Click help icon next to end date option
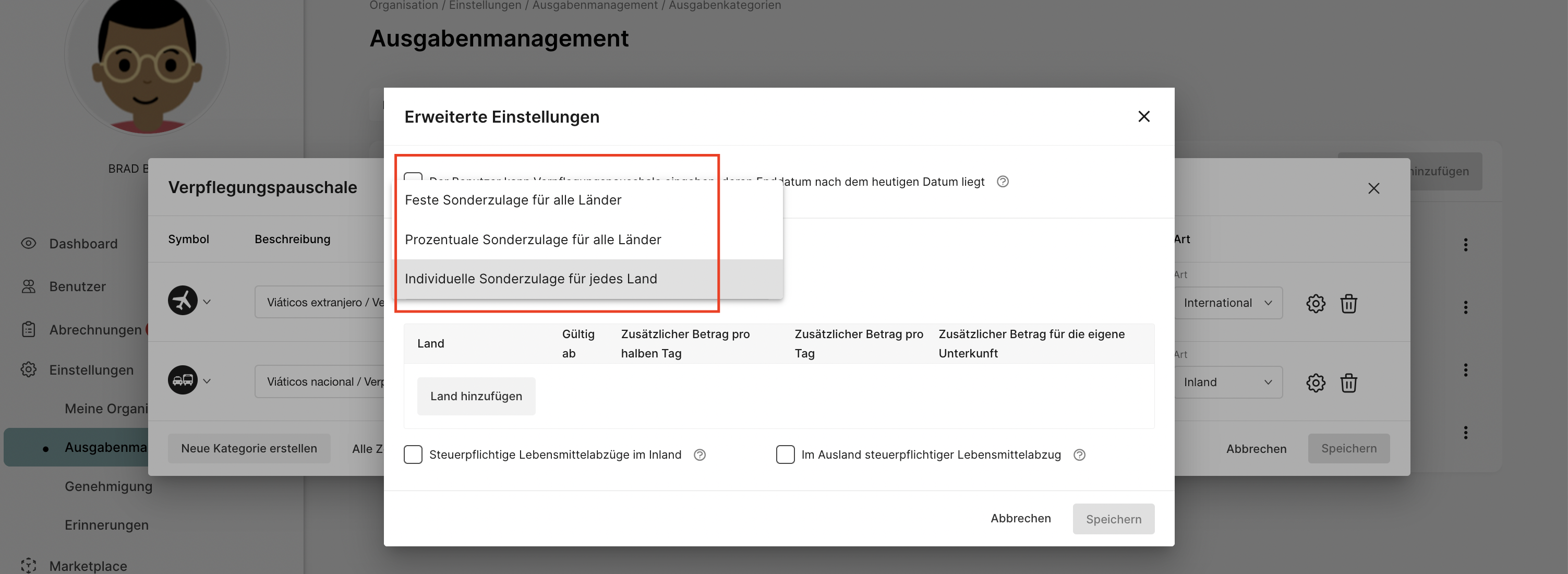 [x=1003, y=182]
